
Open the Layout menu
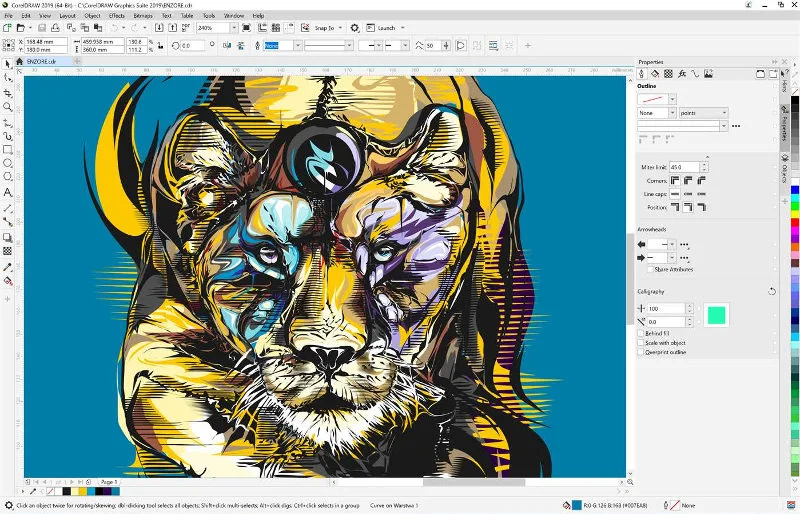(67, 16)
